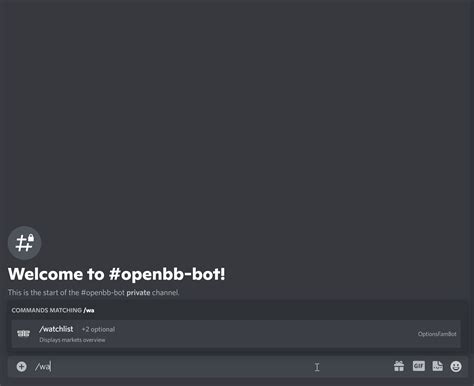The width and height of the screenshot is (474, 386).
Task: Click the empty chat history area
Action: [237, 110]
